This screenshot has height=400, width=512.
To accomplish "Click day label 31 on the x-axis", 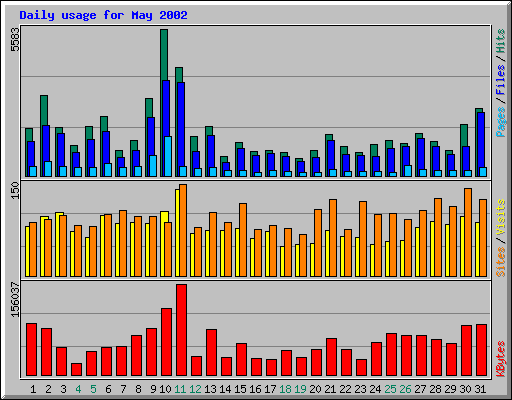I will [x=480, y=389].
